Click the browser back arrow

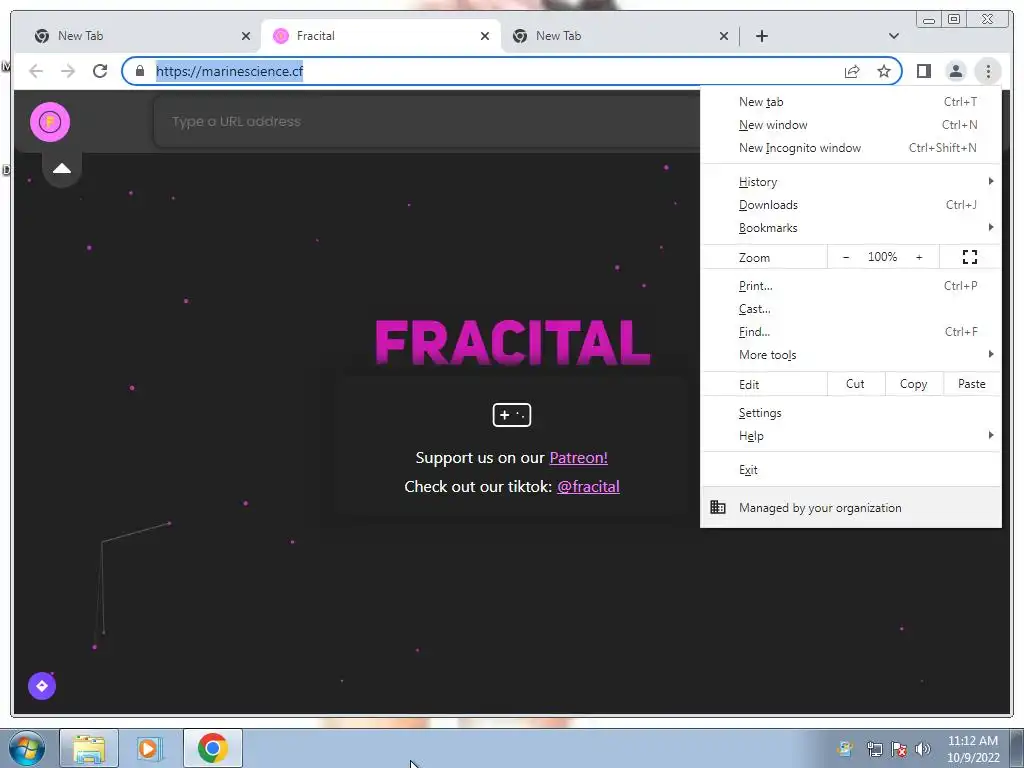pyautogui.click(x=36, y=71)
